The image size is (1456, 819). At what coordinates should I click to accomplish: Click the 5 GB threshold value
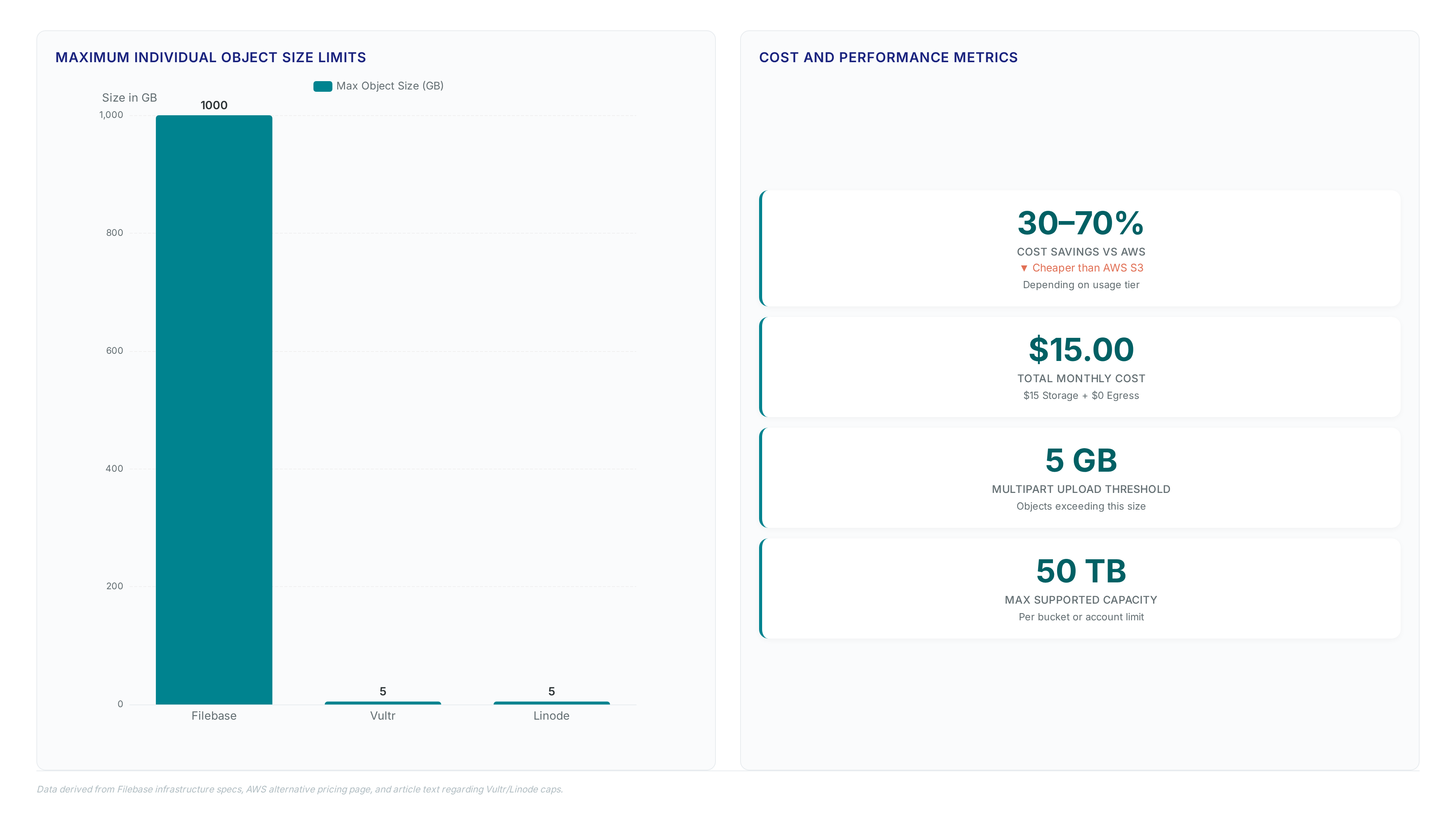tap(1081, 460)
